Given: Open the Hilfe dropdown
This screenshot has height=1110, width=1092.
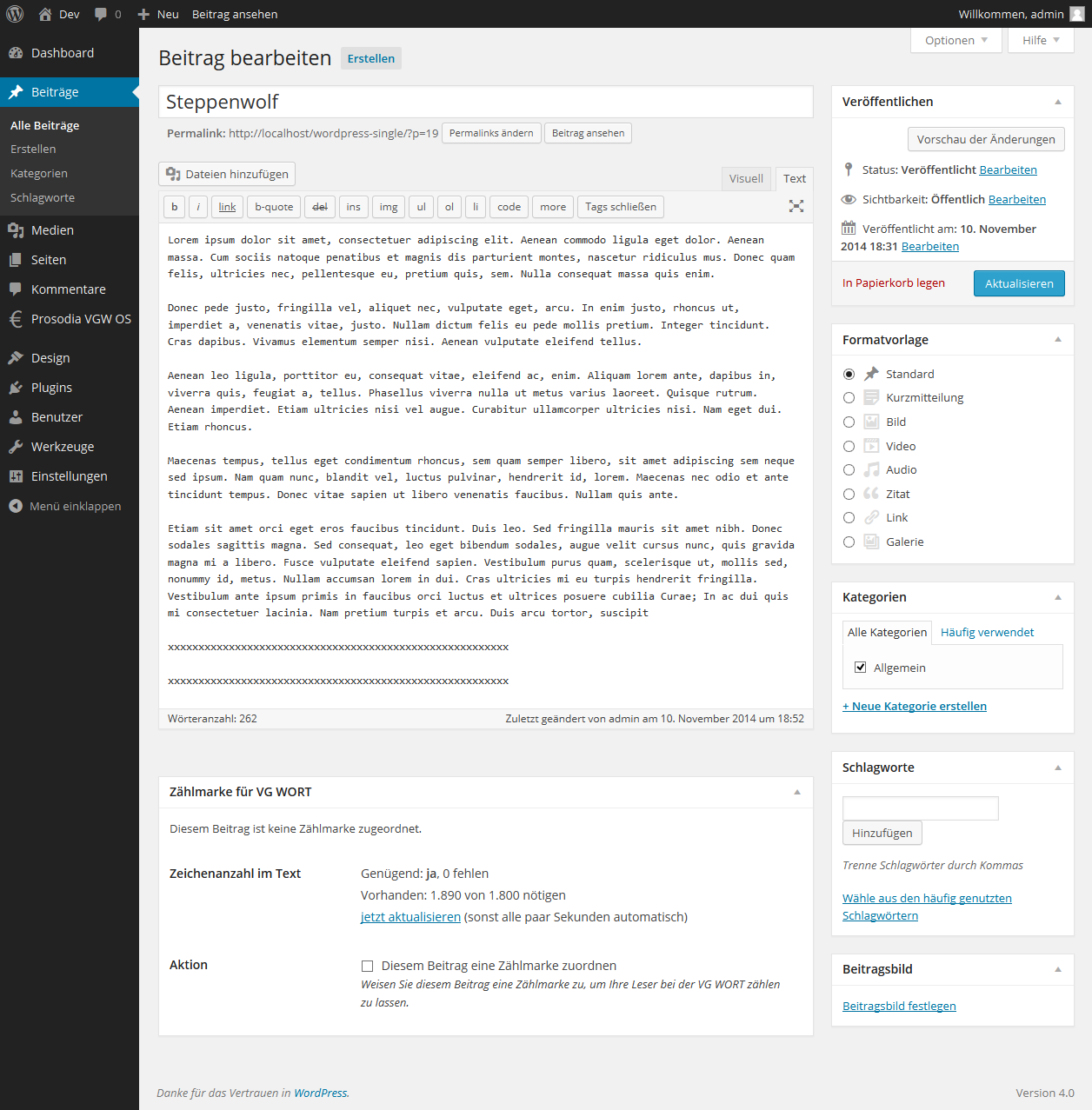Looking at the screenshot, I should 1041,40.
